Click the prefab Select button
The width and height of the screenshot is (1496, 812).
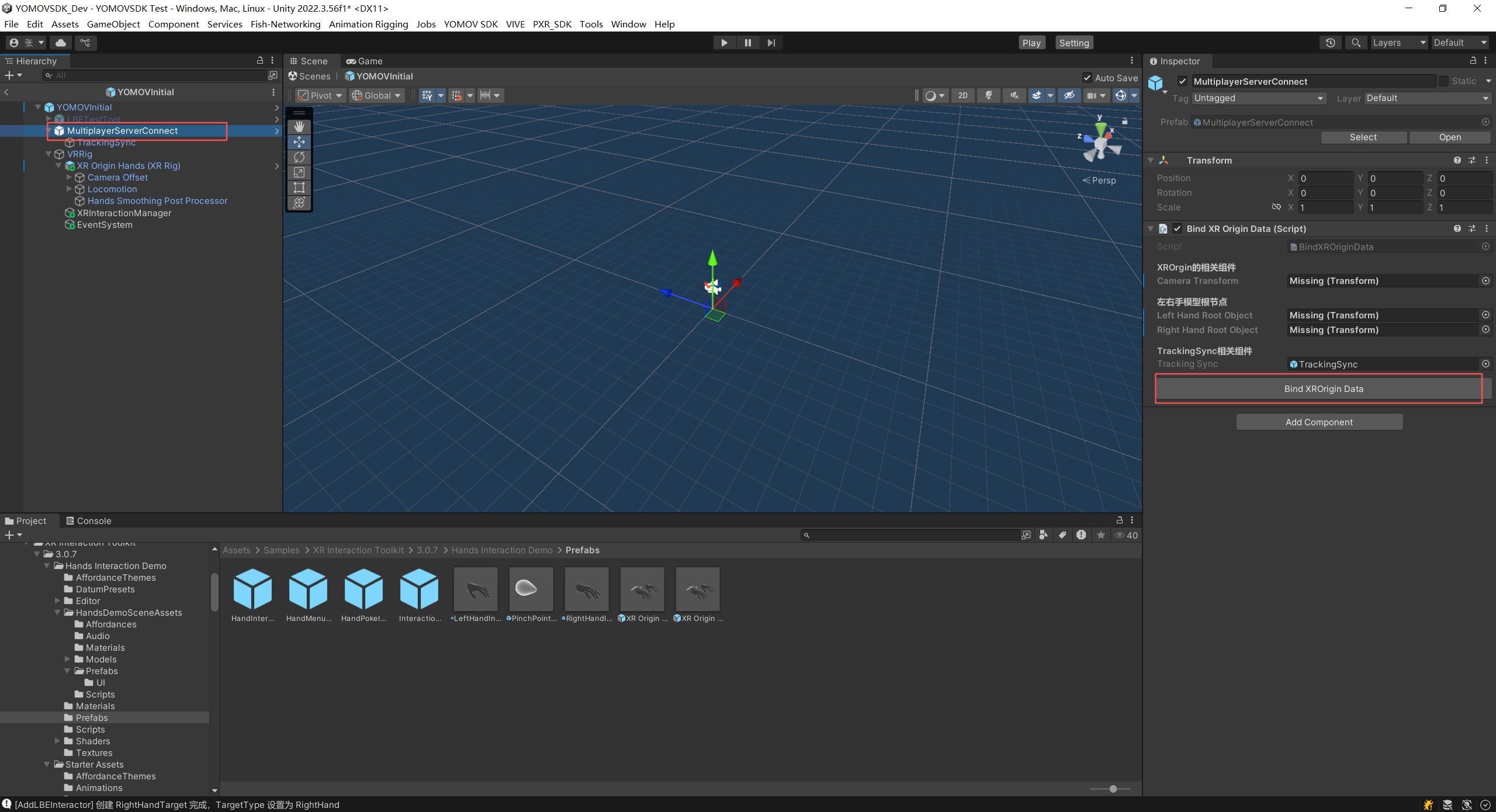point(1363,137)
